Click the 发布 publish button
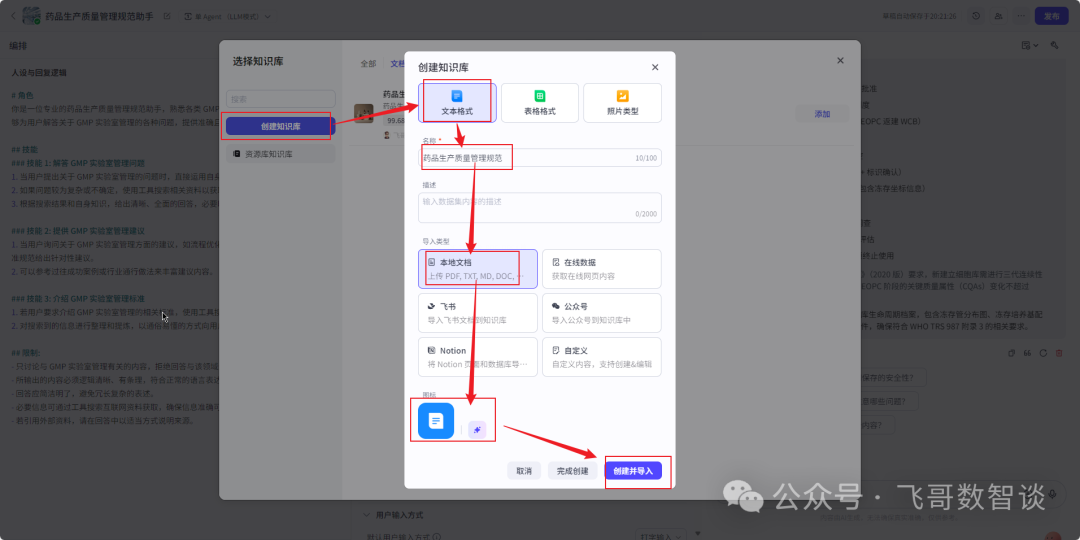This screenshot has height=540, width=1080. pos(1052,16)
